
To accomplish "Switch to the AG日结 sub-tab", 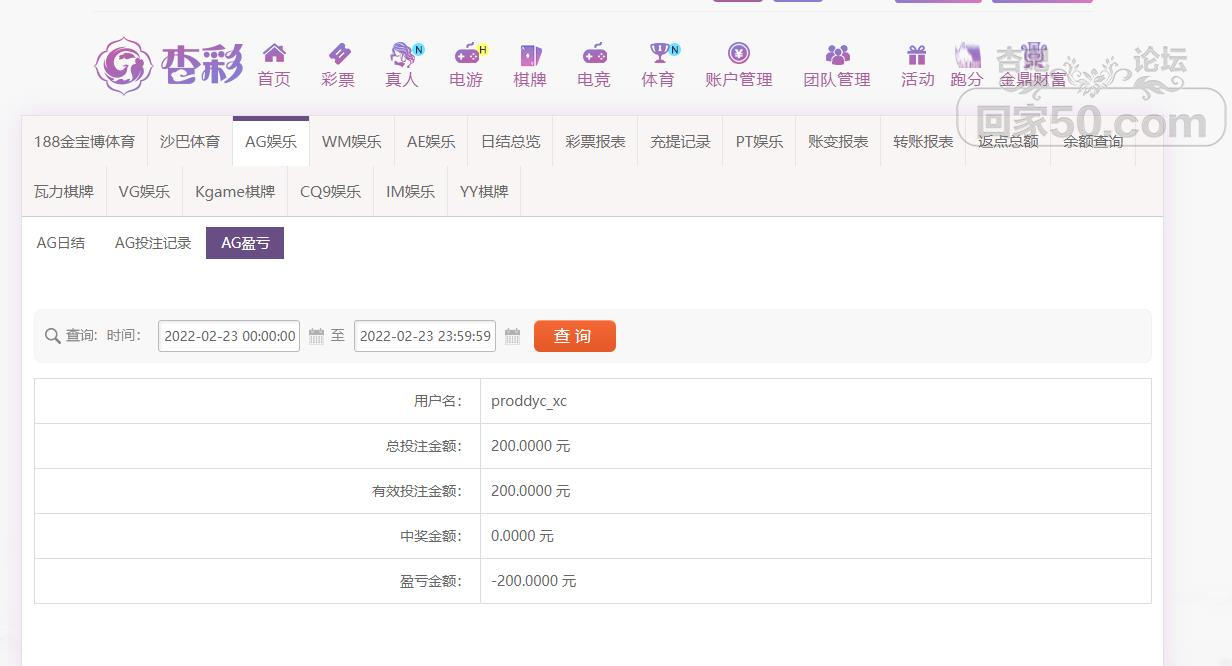I will (x=61, y=243).
